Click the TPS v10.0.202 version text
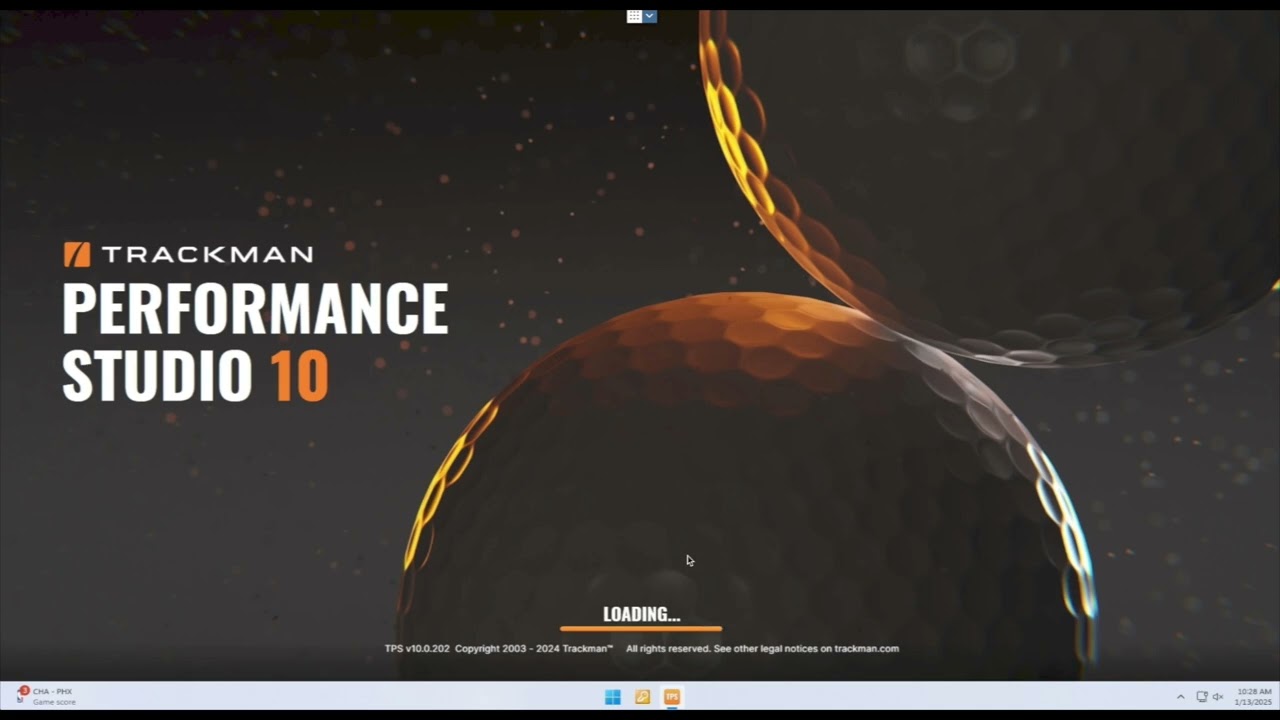 [417, 648]
